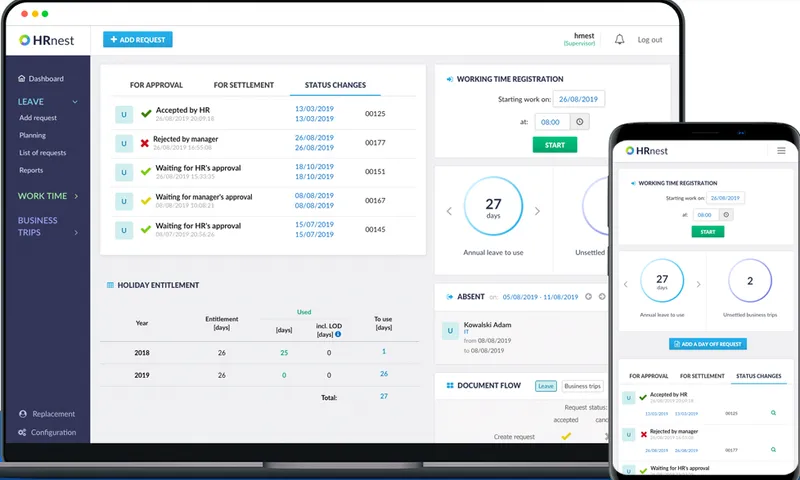The image size is (800, 480).
Task: Click yellow checkmark of Waiting for manager's approval
Action: [x=145, y=200]
